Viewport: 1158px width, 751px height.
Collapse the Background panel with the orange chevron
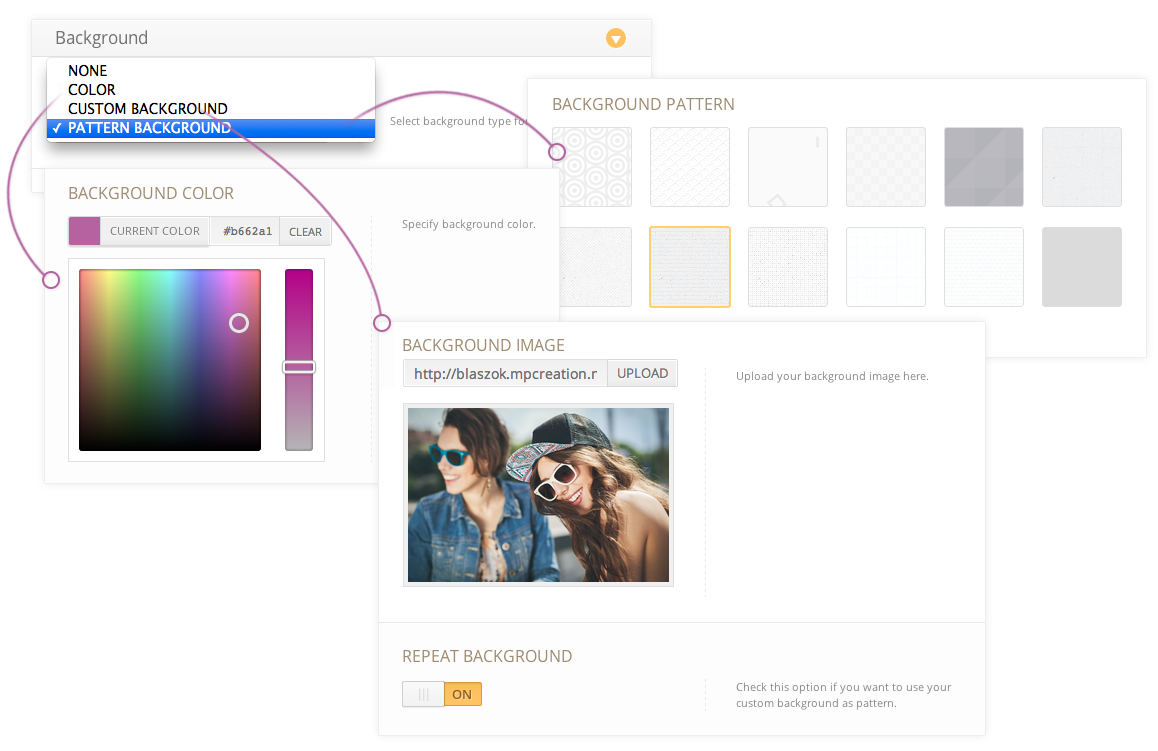(x=616, y=38)
